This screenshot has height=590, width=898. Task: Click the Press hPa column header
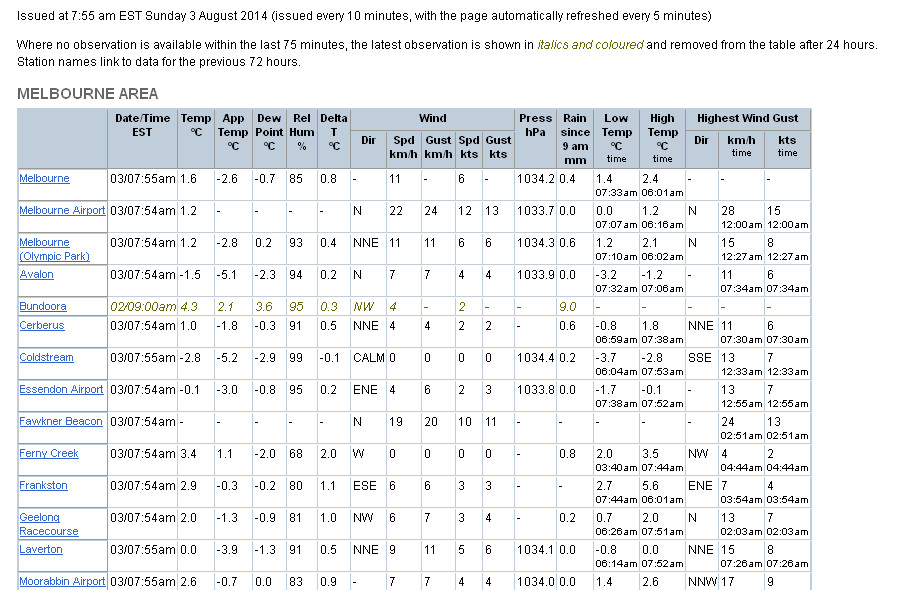coord(536,125)
